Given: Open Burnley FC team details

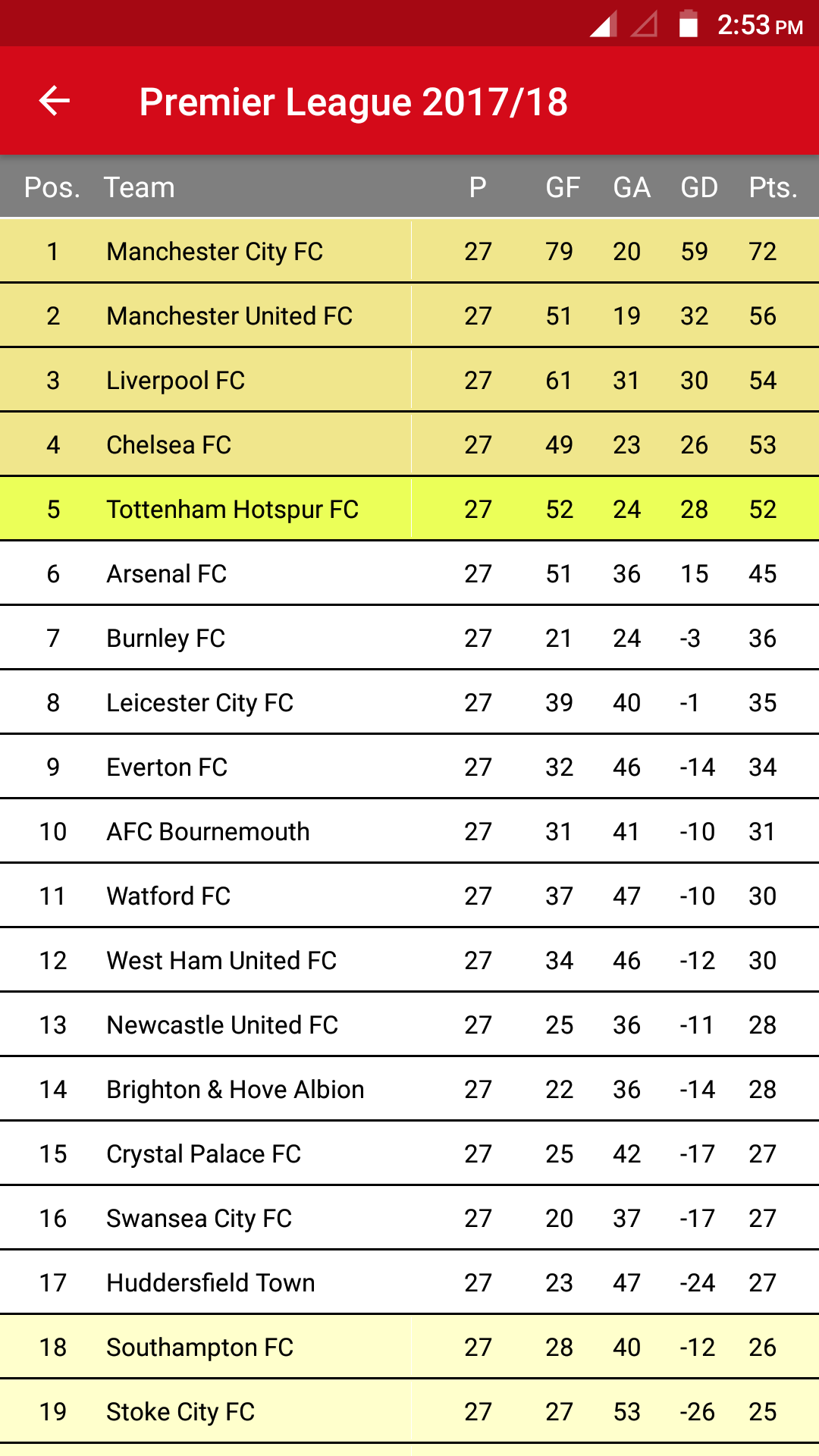Looking at the screenshot, I should (166, 638).
